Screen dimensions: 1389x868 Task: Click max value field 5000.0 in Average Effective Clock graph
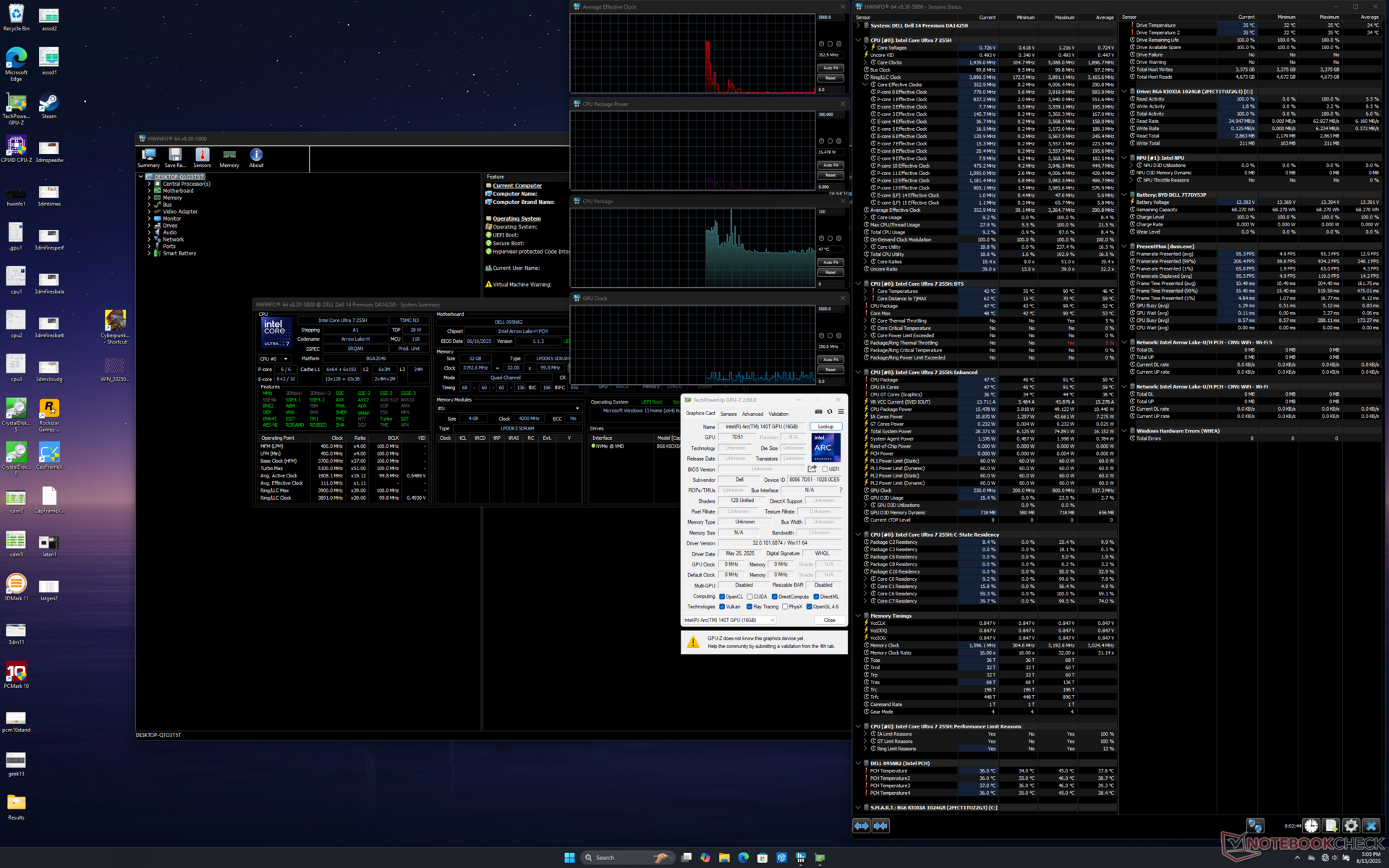(831, 17)
